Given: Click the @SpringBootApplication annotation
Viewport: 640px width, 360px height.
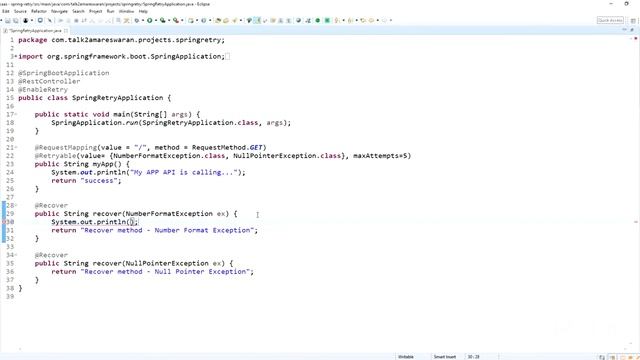Looking at the screenshot, I should point(64,73).
